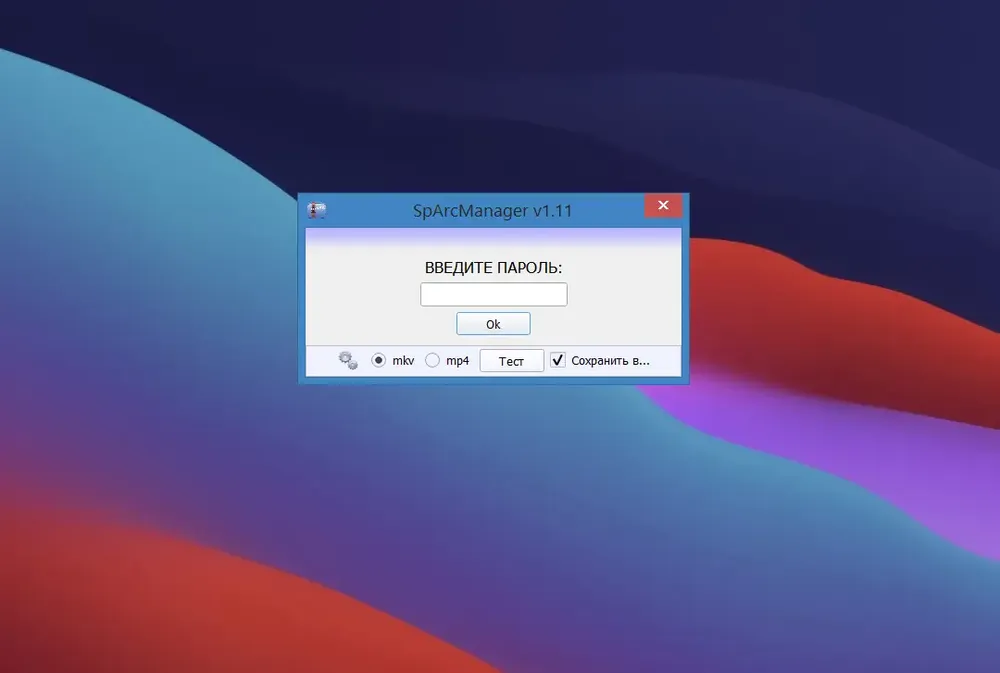Click the Ok button

(x=493, y=324)
